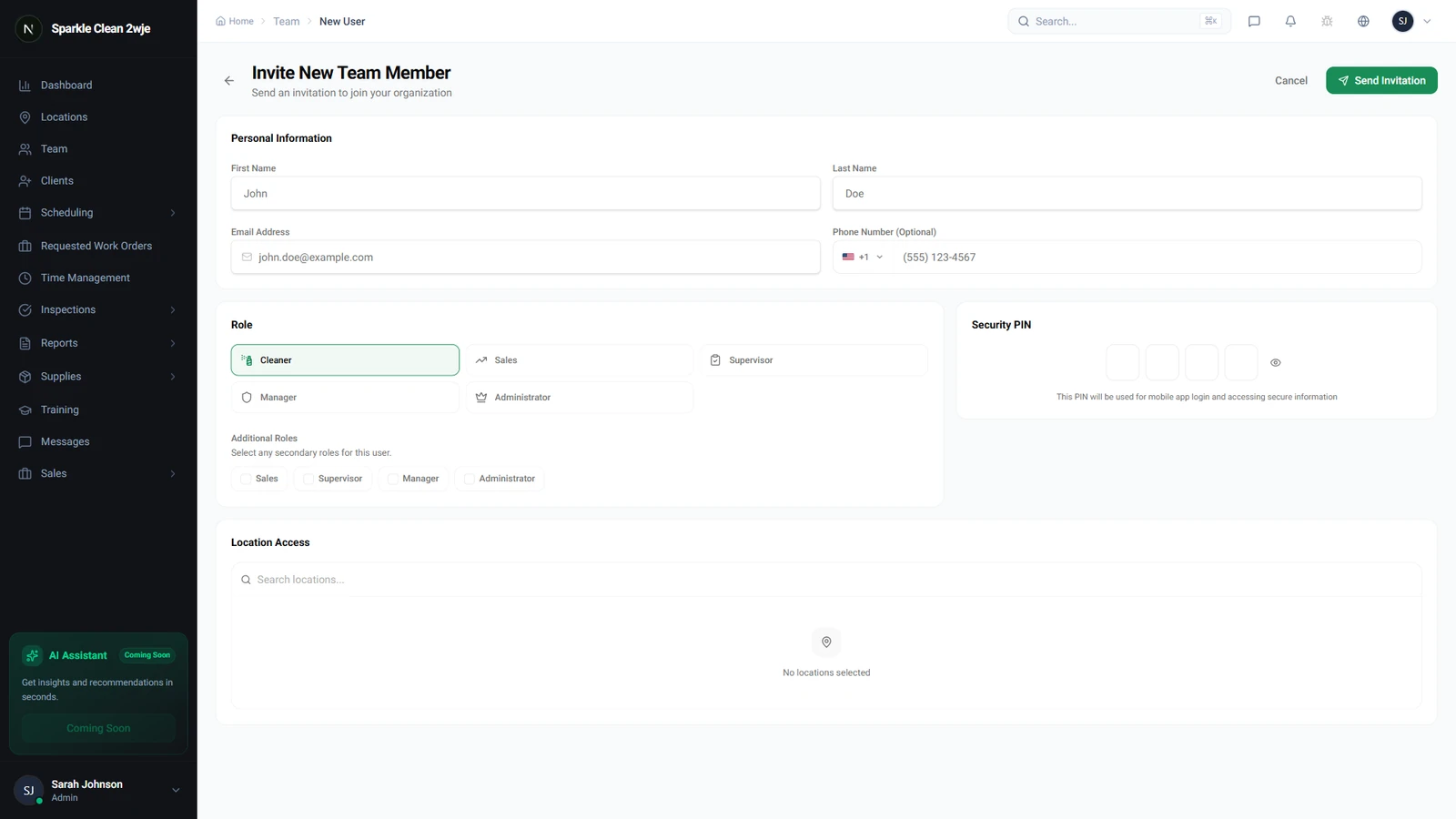Screen dimensions: 1456x819
Task: Expand the Reports submenu chevron
Action: (173, 343)
